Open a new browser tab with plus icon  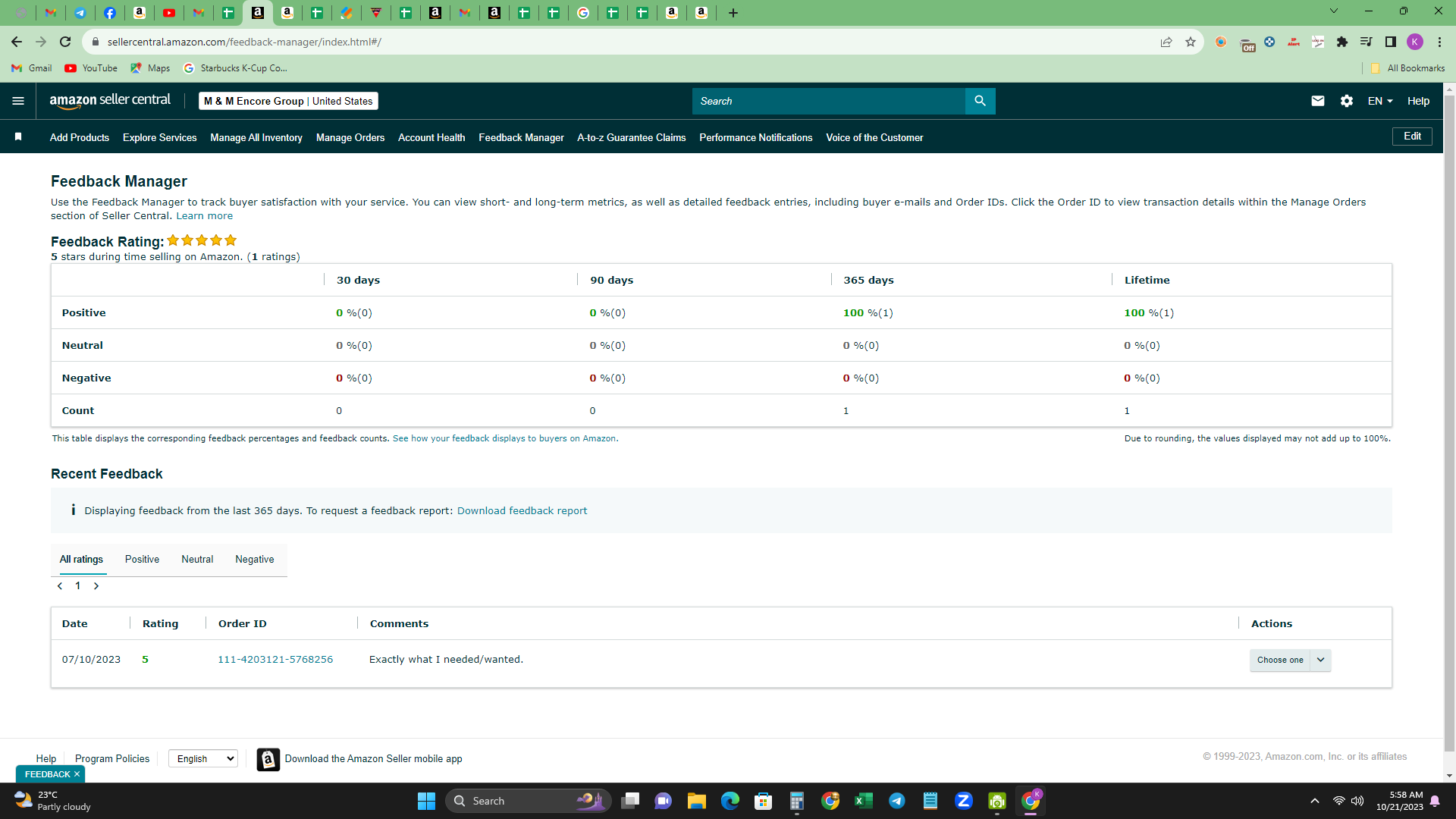(x=733, y=13)
